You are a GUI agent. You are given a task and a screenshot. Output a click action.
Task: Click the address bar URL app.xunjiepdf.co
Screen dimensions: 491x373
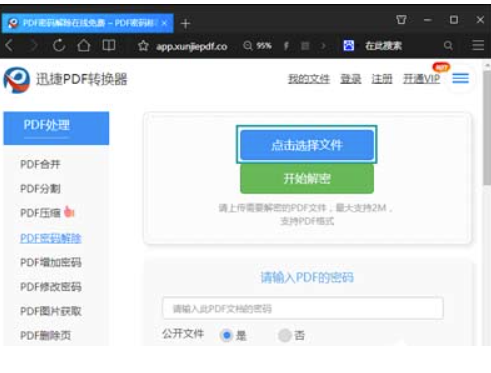click(192, 46)
